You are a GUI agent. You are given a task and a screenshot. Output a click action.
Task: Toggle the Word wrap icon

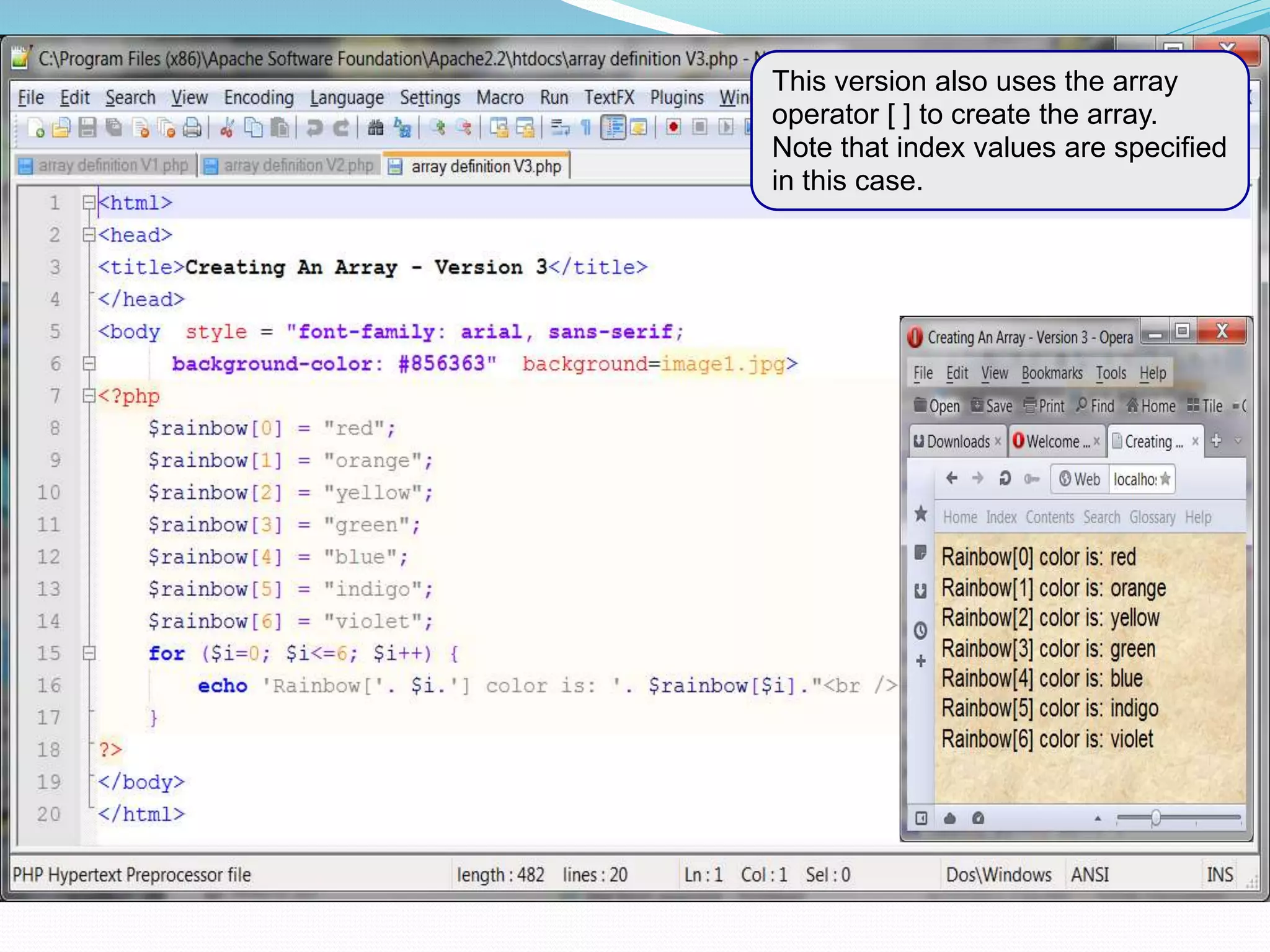(561, 128)
